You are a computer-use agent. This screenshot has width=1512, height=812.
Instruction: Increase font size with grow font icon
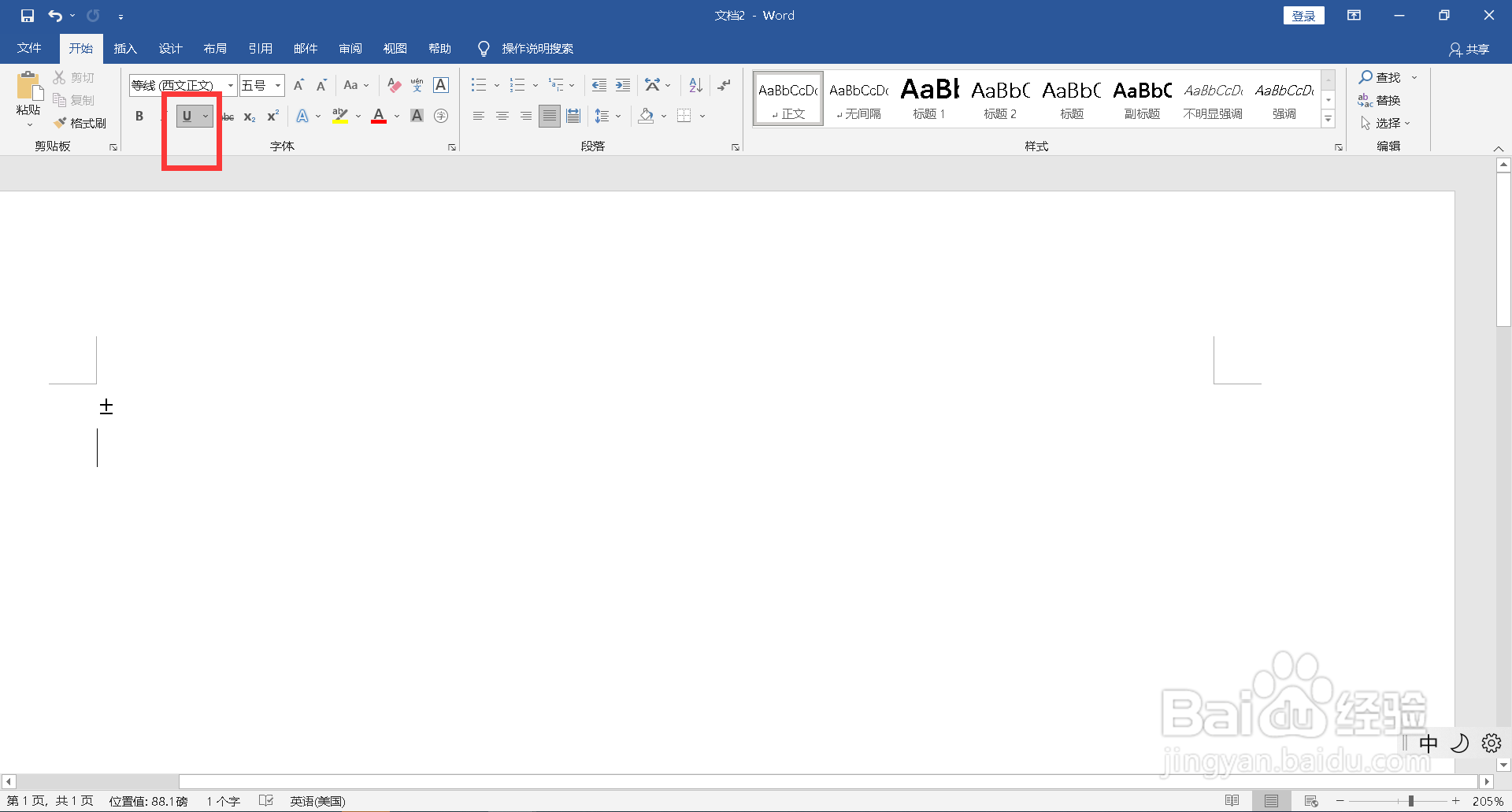coord(298,85)
